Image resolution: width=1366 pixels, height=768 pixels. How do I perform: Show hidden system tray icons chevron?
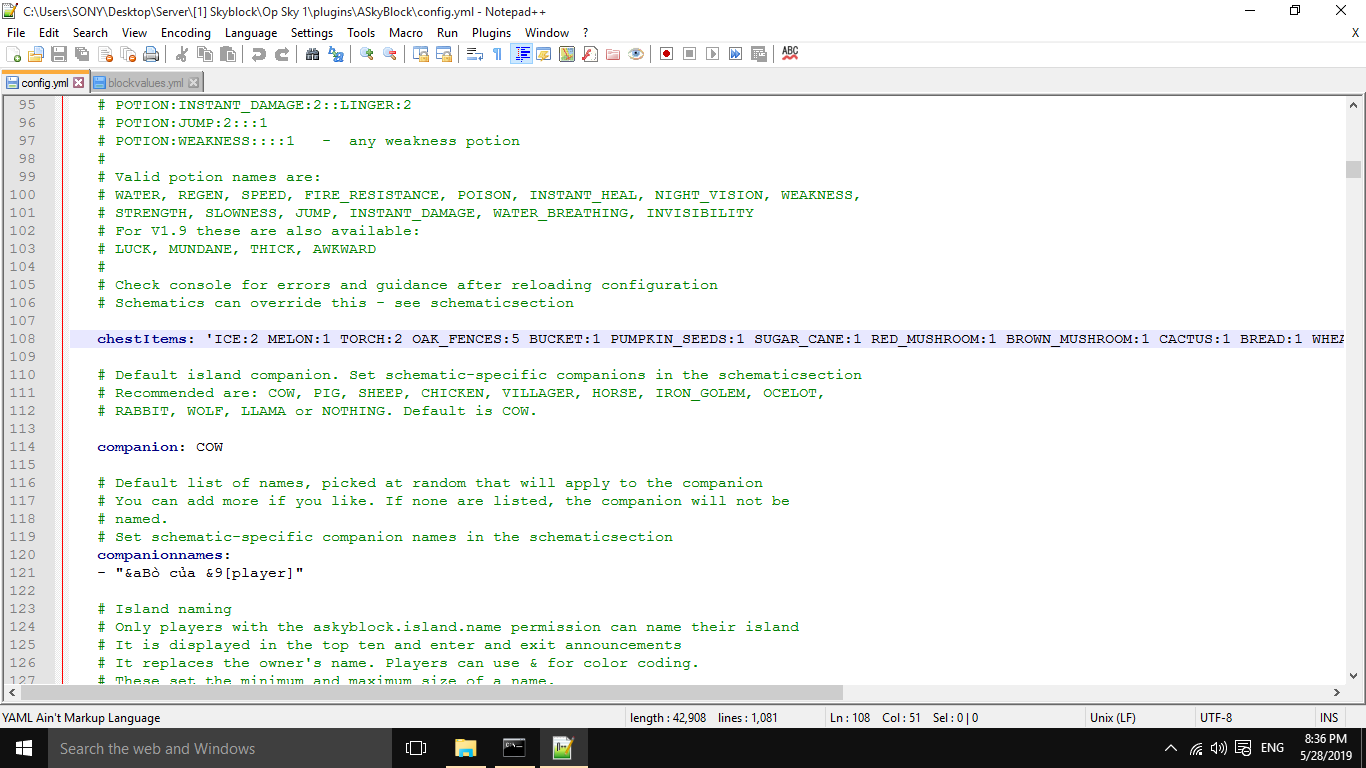tap(1171, 748)
